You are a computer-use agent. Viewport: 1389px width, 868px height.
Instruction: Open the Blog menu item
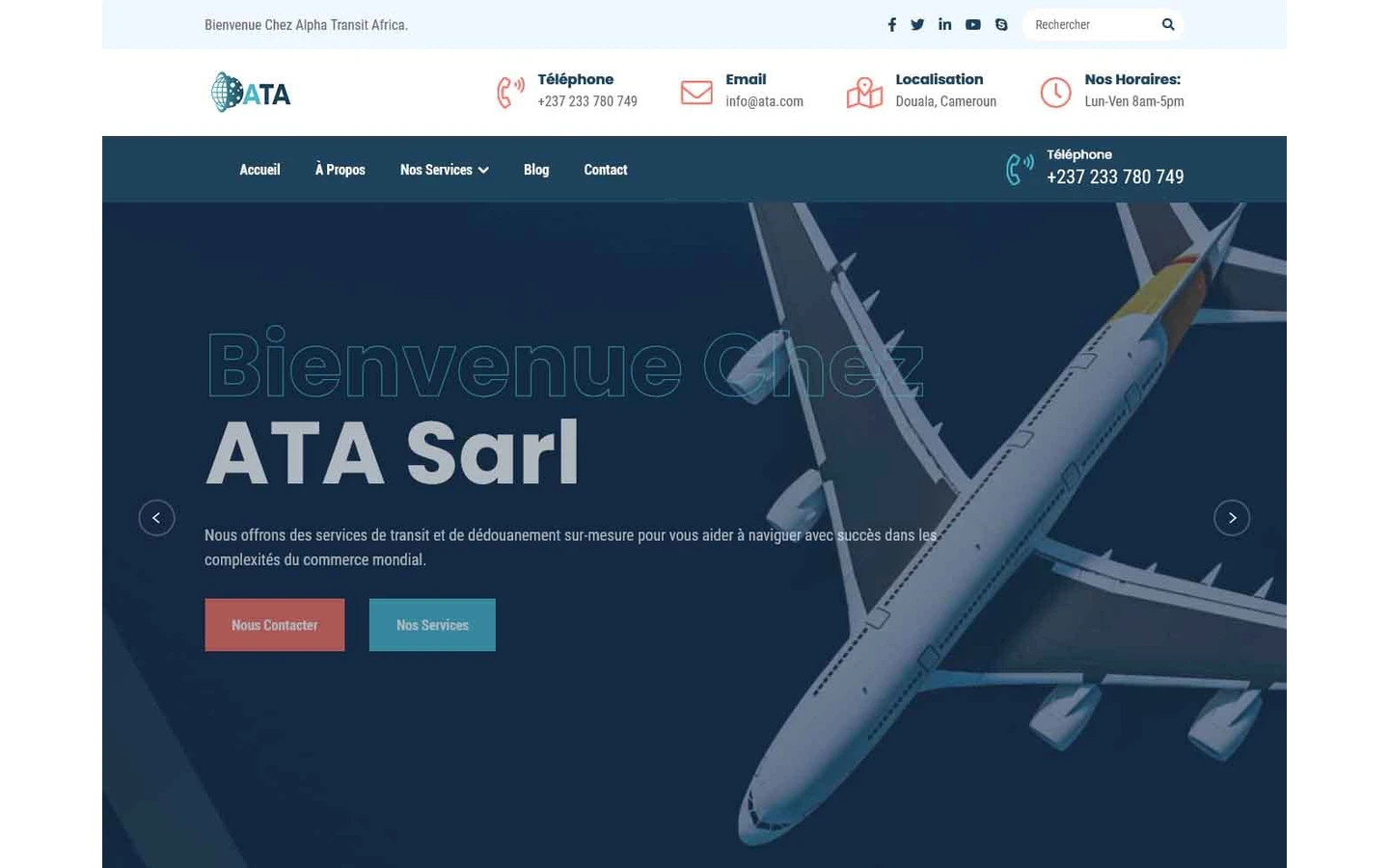(536, 170)
